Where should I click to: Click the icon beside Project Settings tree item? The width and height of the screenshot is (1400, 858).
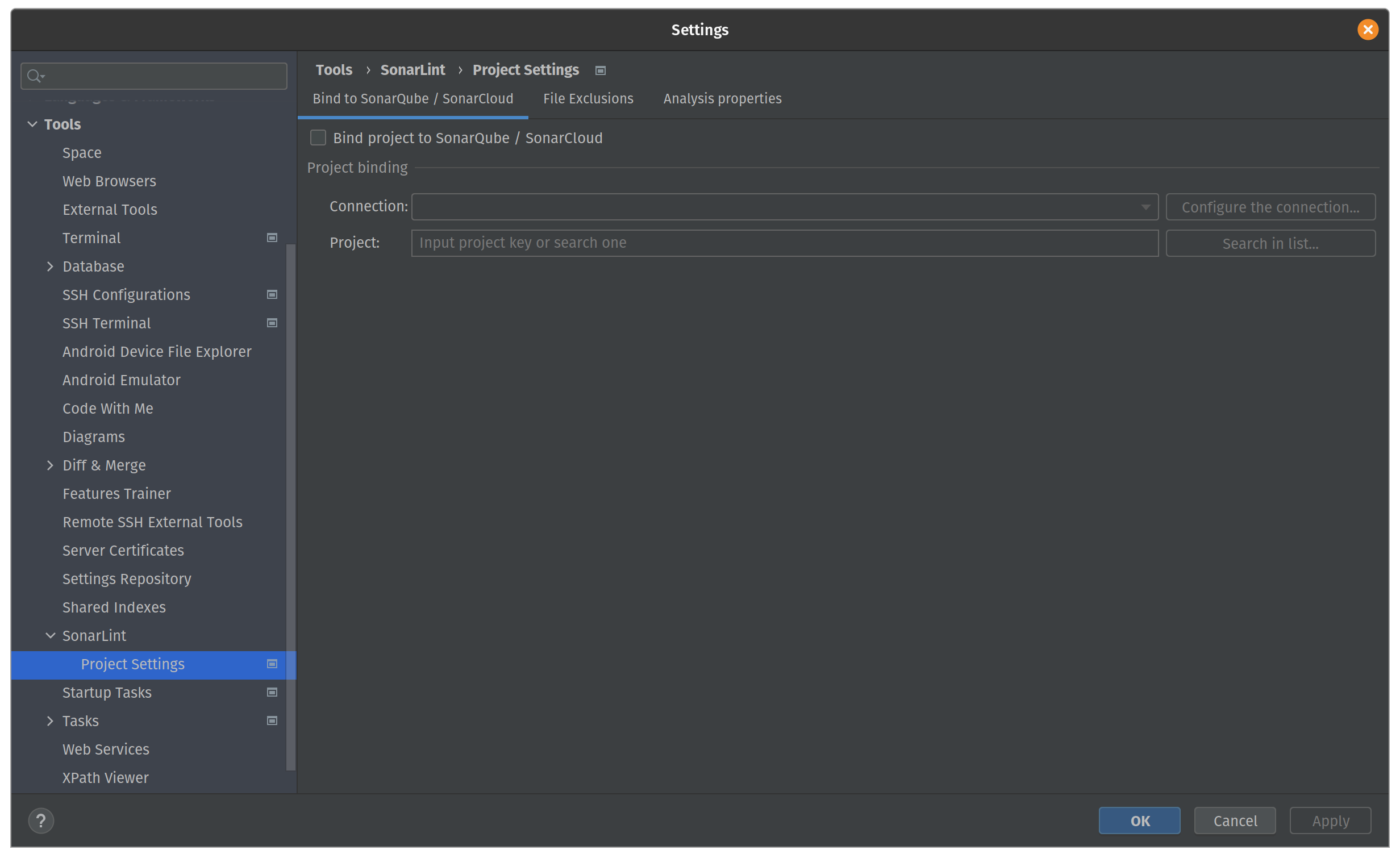click(x=272, y=664)
